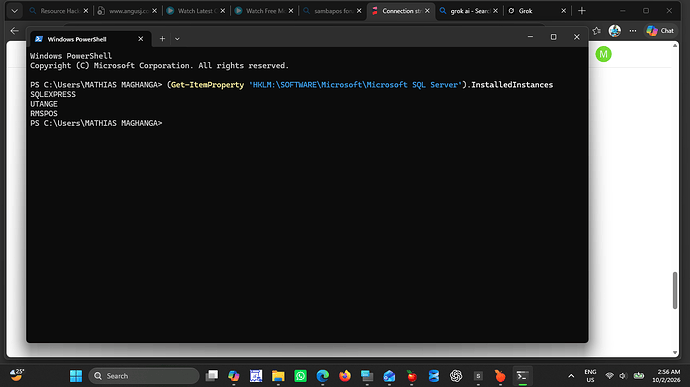
Task: Open the volume speaker icon
Action: [623, 376]
